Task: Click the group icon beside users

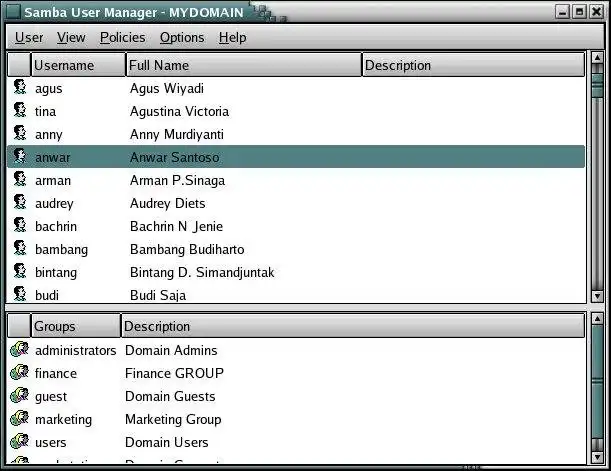Action: pyautogui.click(x=19, y=441)
